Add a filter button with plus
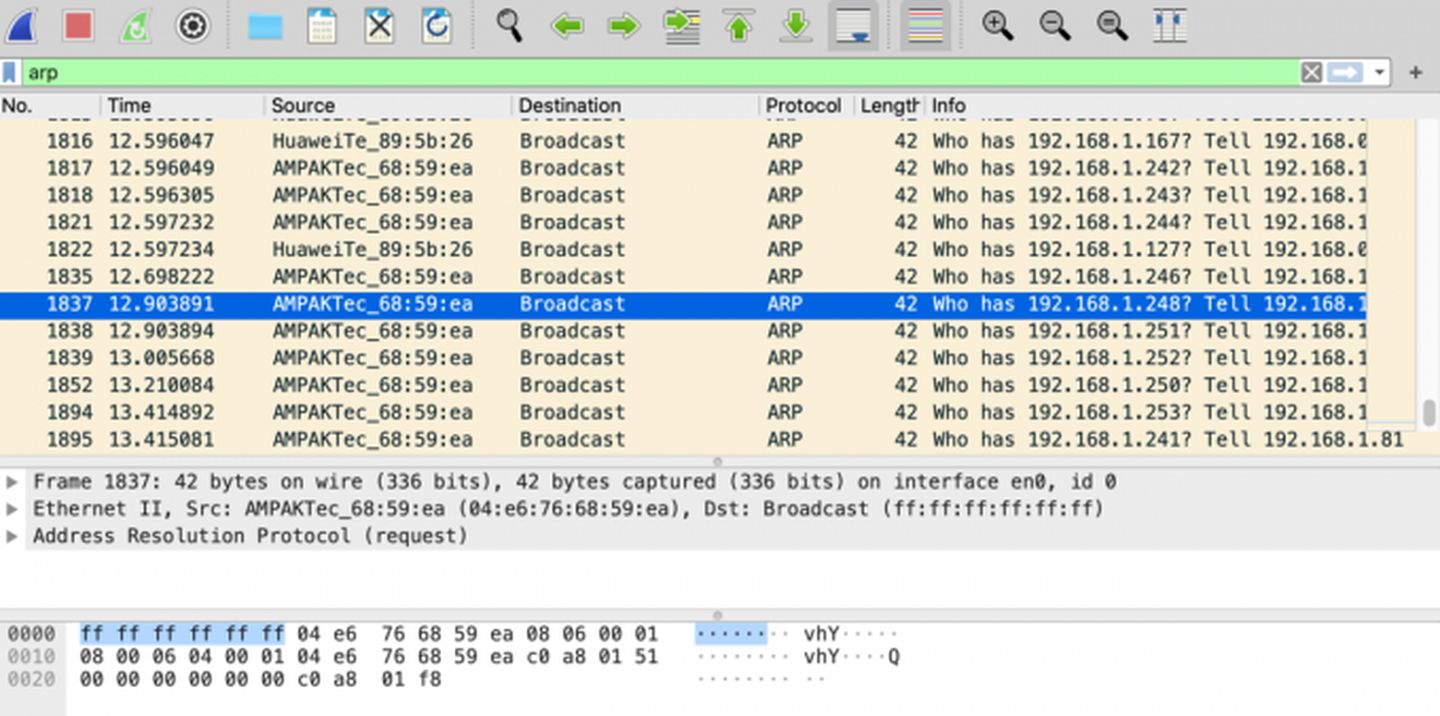Image resolution: width=1440 pixels, height=716 pixels. point(1415,72)
